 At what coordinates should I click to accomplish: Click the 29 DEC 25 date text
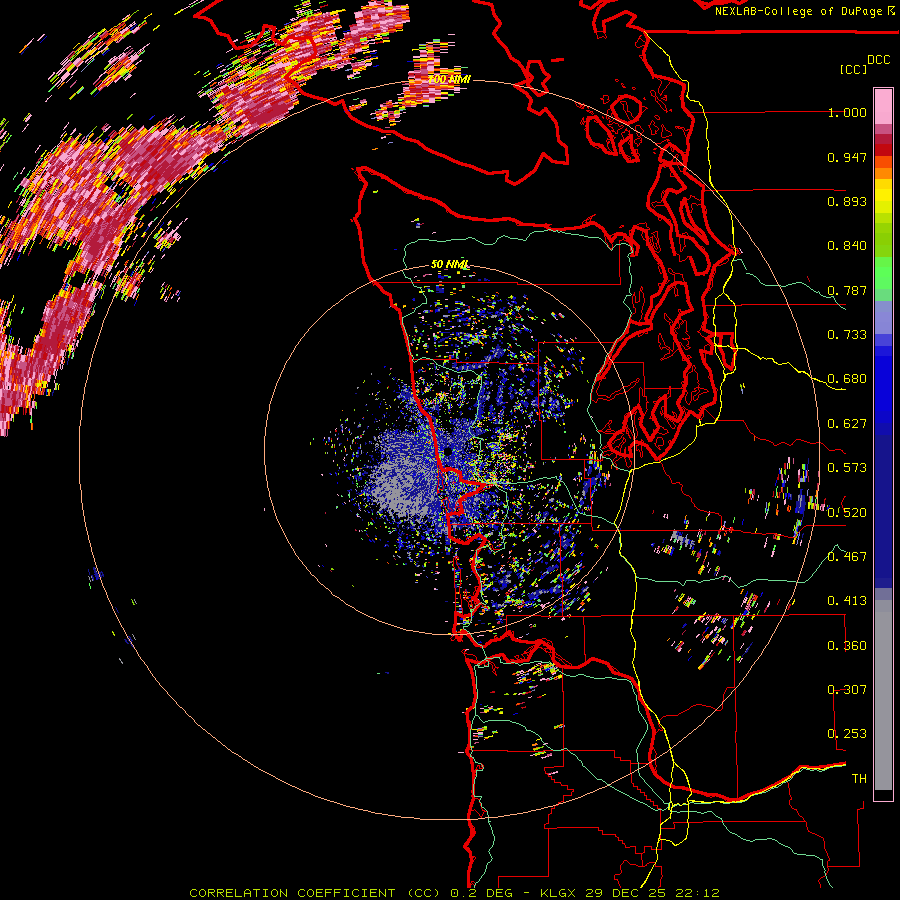[x=627, y=893]
